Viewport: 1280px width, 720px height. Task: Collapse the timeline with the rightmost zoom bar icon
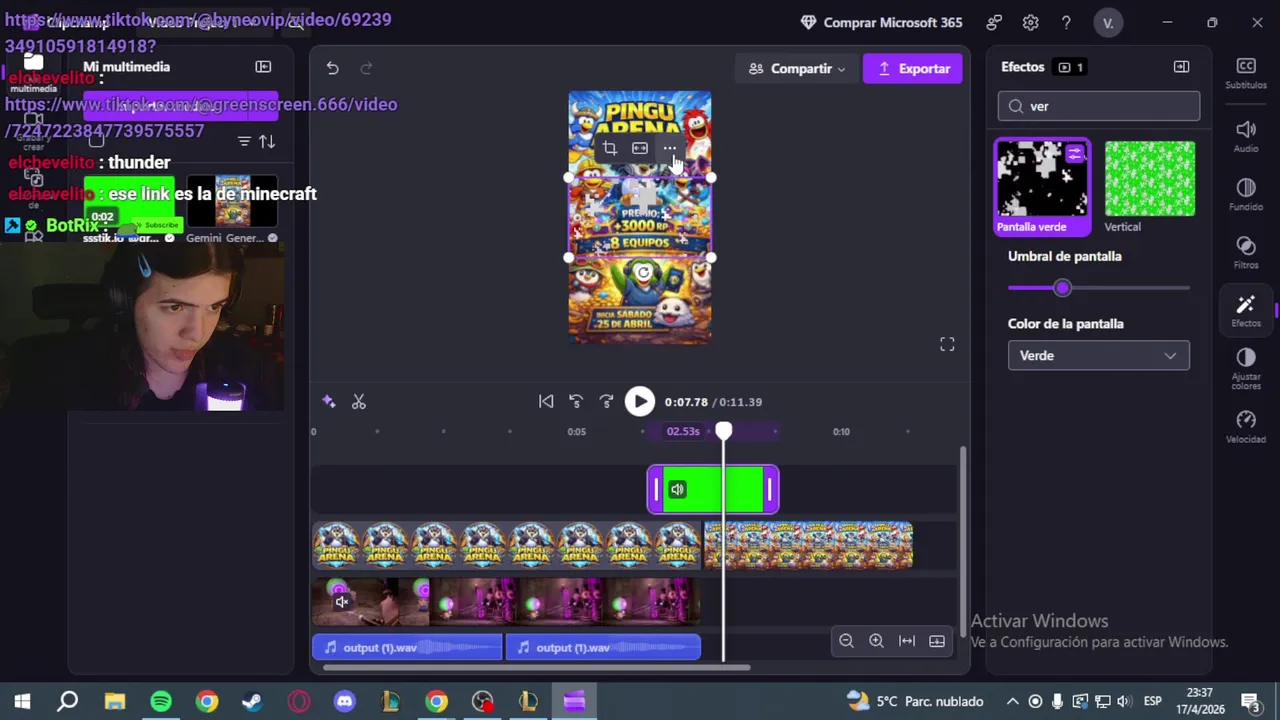tap(937, 641)
